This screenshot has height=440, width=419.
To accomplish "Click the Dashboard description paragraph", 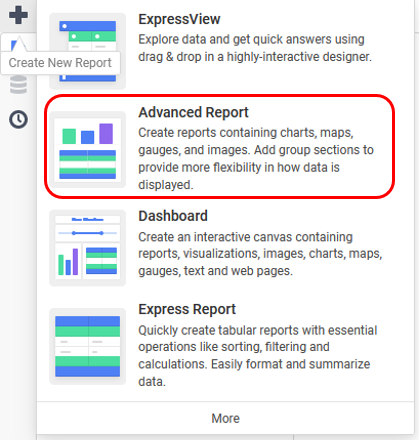I will click(x=260, y=254).
